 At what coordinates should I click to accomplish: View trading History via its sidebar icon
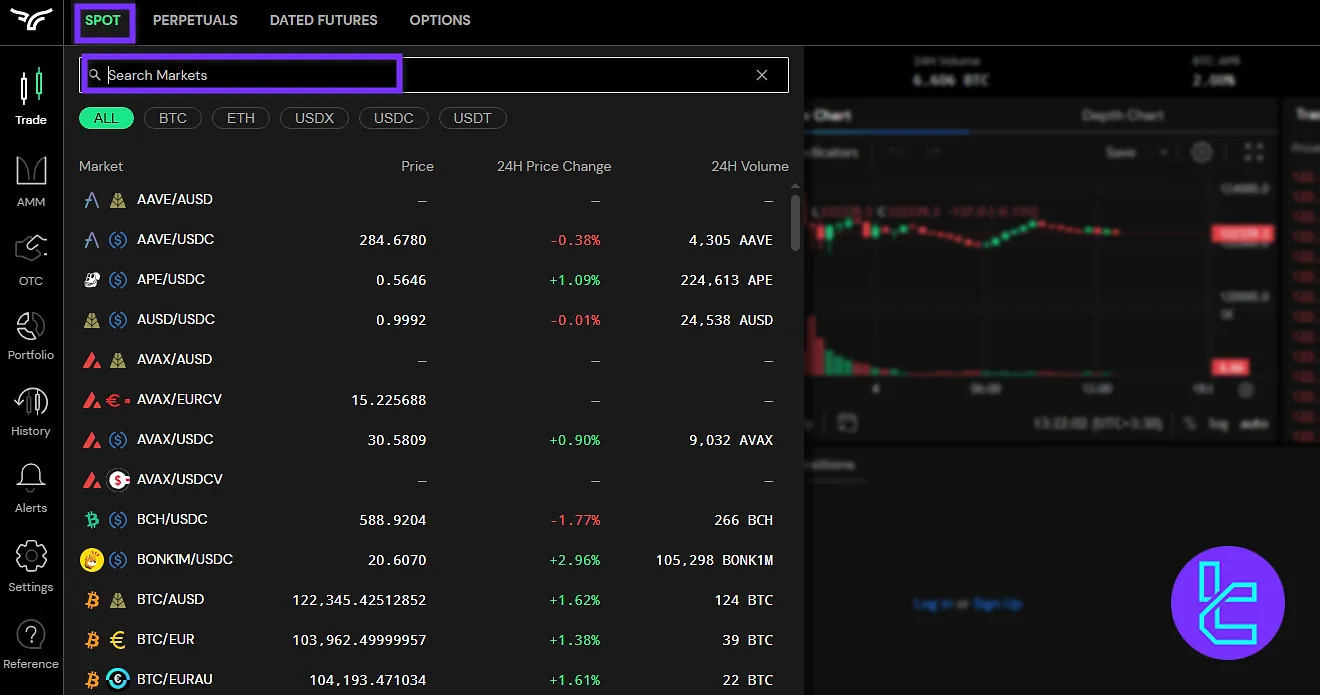[x=30, y=410]
